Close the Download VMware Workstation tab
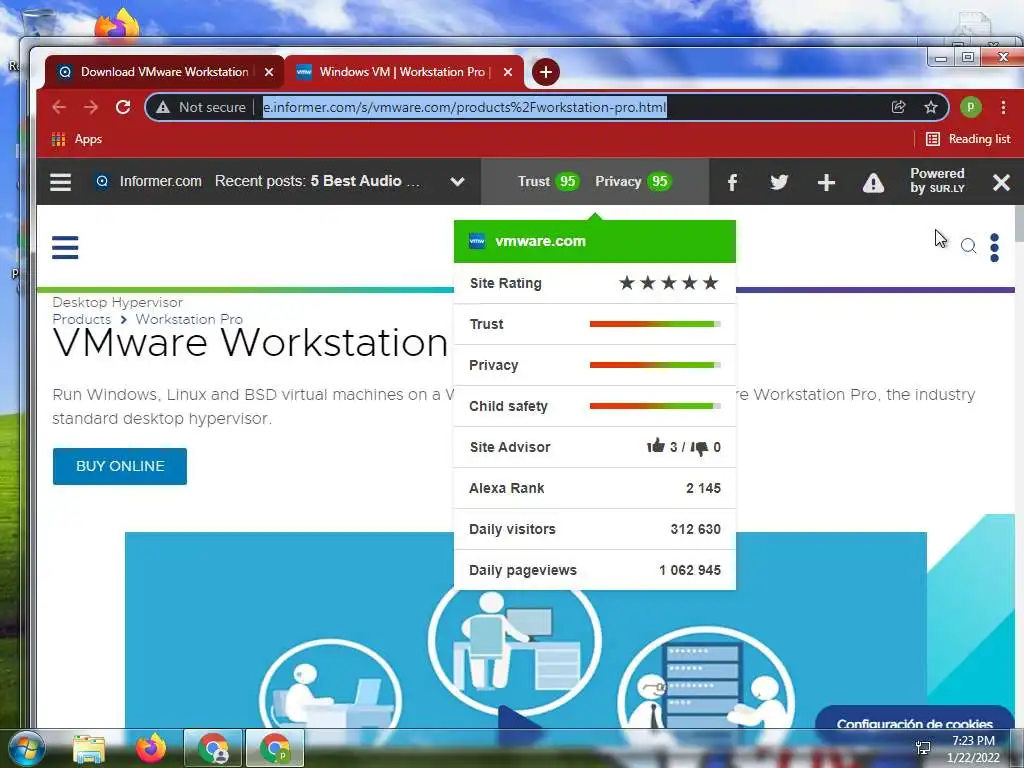The image size is (1024, 768). (x=269, y=72)
